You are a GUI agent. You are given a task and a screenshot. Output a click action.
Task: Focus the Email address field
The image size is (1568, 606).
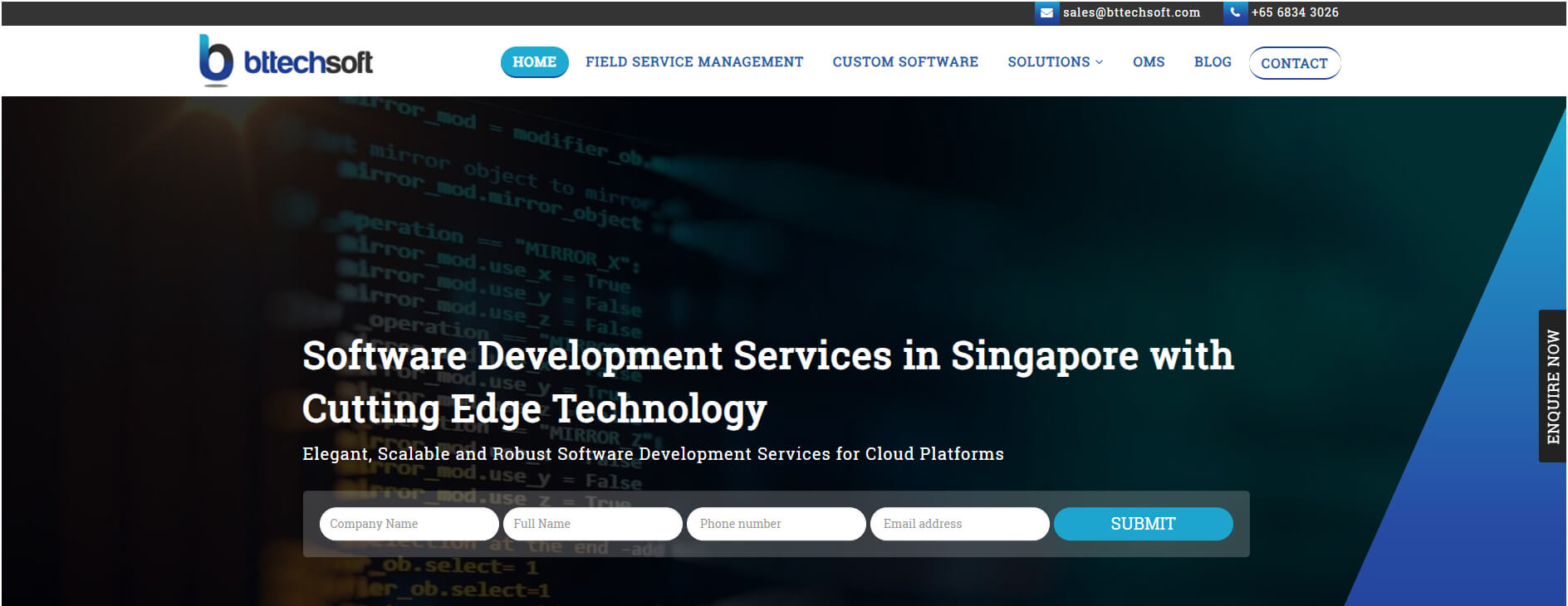960,524
